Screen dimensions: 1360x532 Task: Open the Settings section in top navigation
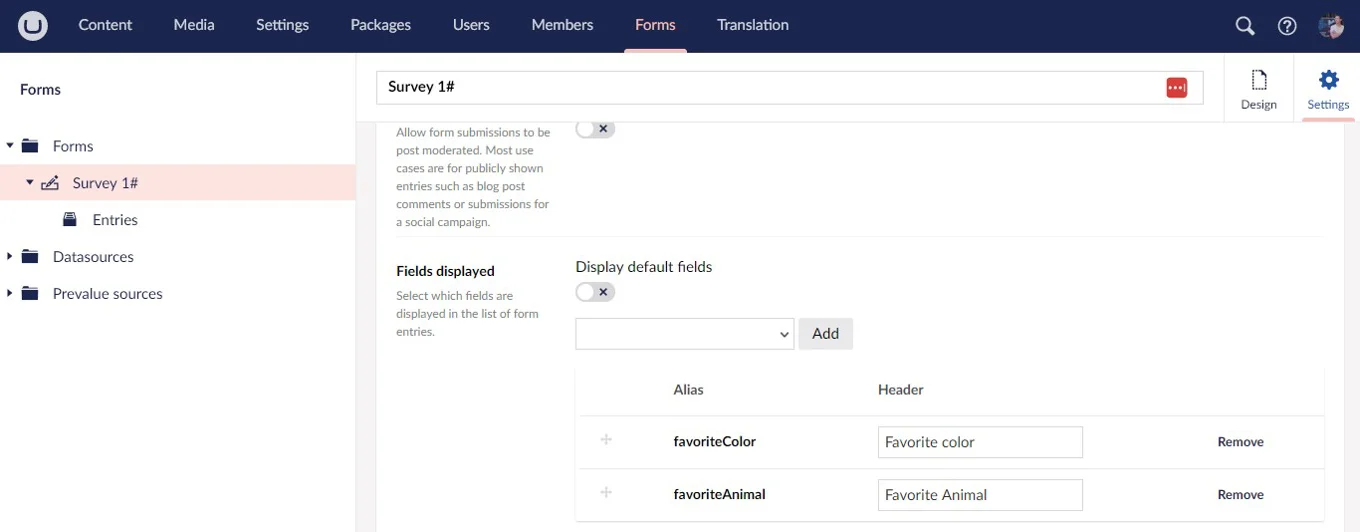coord(282,25)
